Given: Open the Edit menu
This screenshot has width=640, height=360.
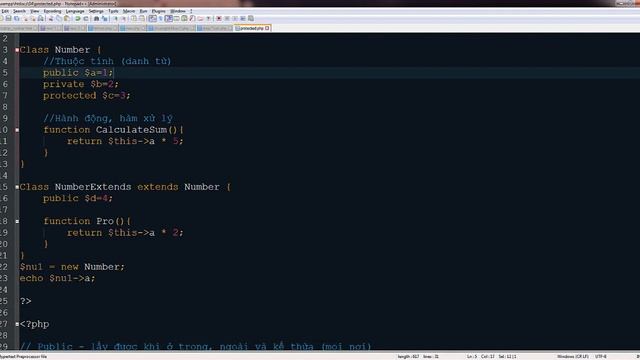Looking at the screenshot, I should [x=5, y=11].
